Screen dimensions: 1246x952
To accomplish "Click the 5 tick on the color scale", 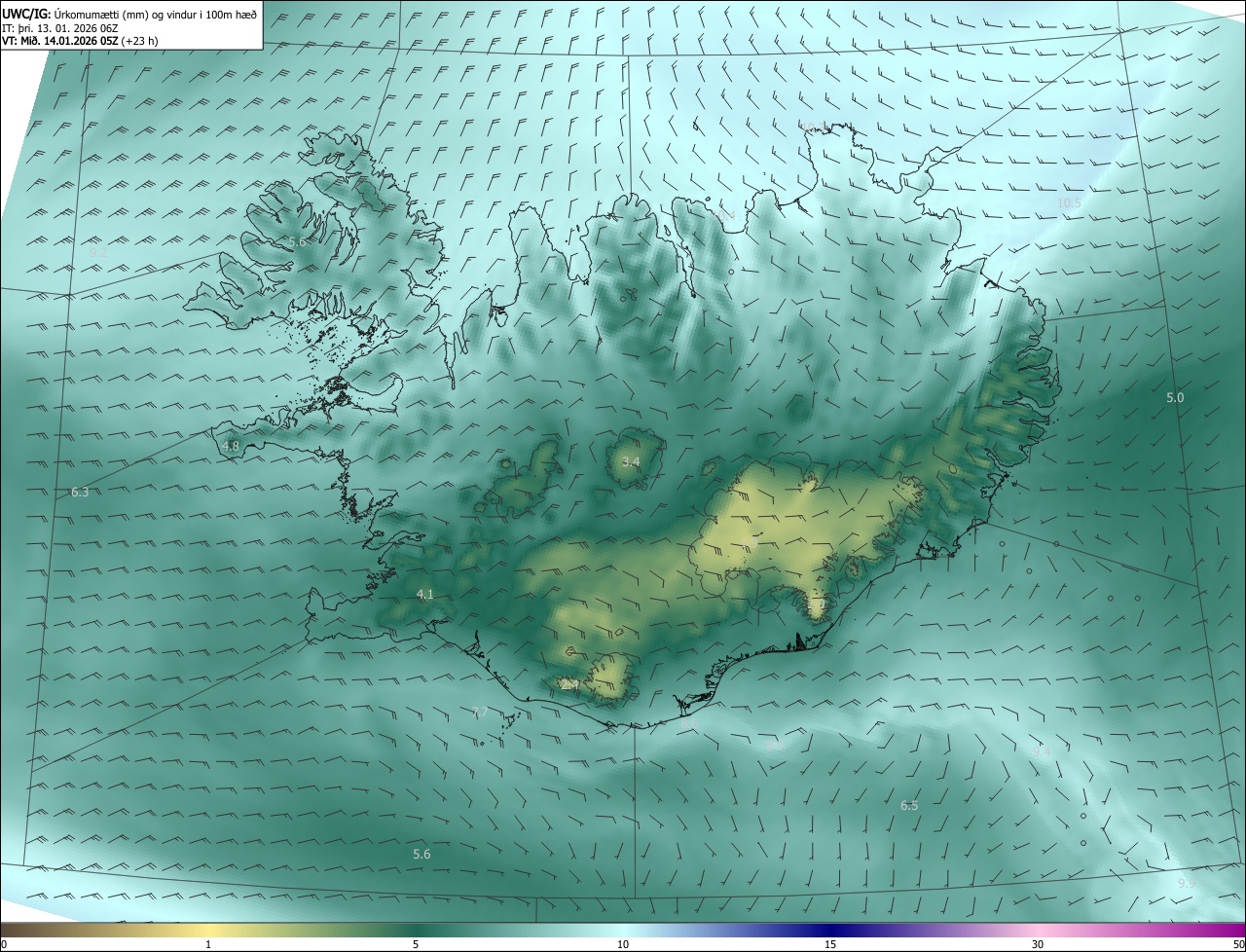I will click(x=416, y=945).
